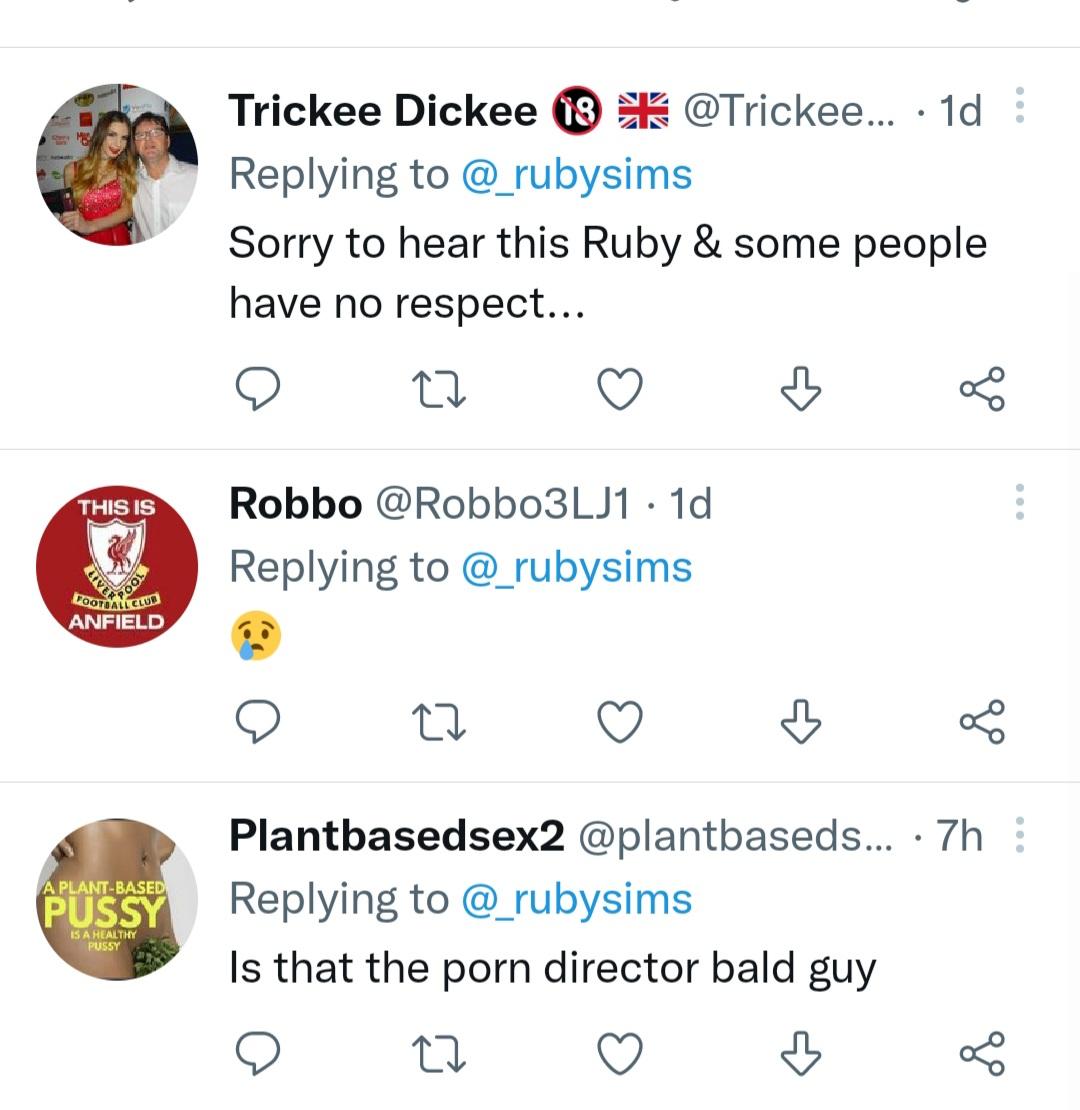Open more options for Robbo's tweet

(x=1019, y=501)
